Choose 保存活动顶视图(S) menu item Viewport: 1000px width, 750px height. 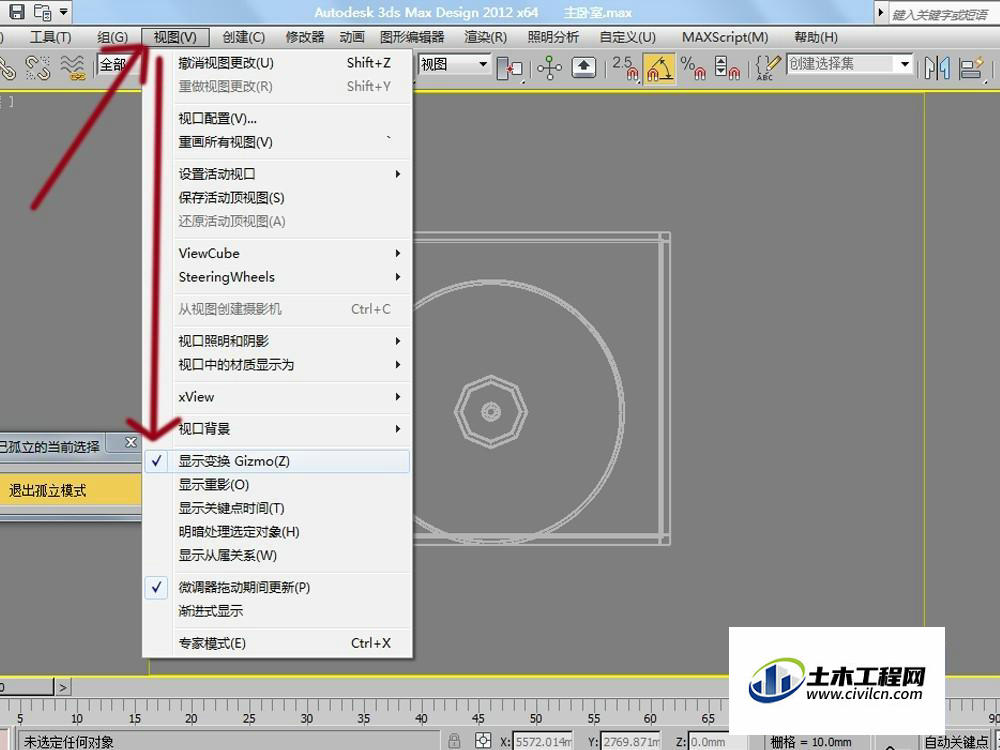coord(277,198)
